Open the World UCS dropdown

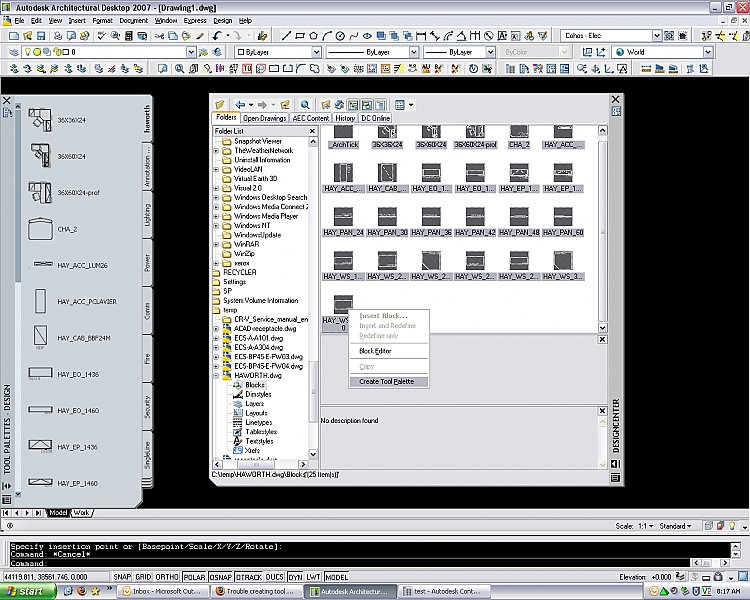(x=708, y=52)
